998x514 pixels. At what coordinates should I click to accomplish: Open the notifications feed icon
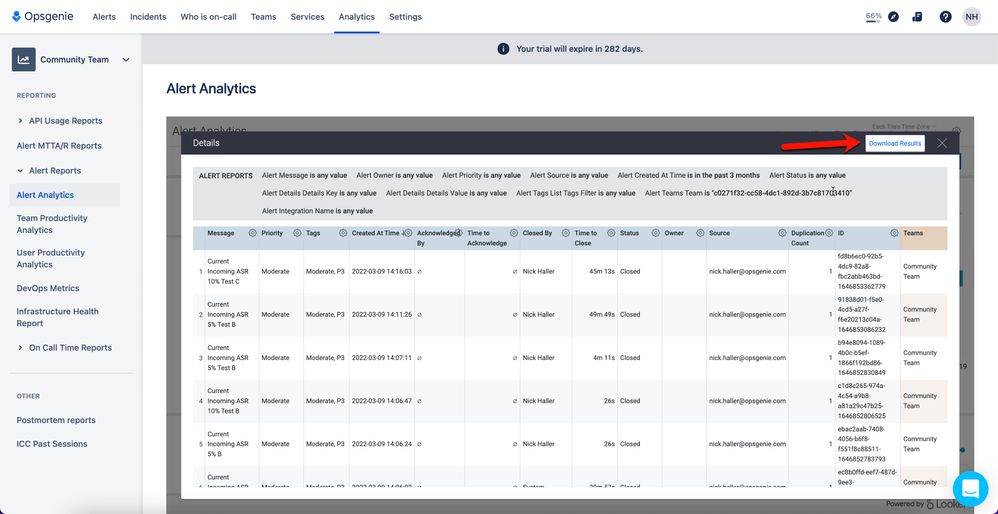(917, 17)
